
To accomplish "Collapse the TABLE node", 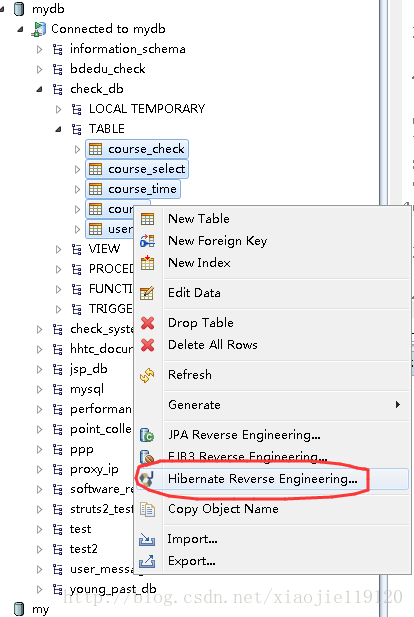I will pos(58,129).
